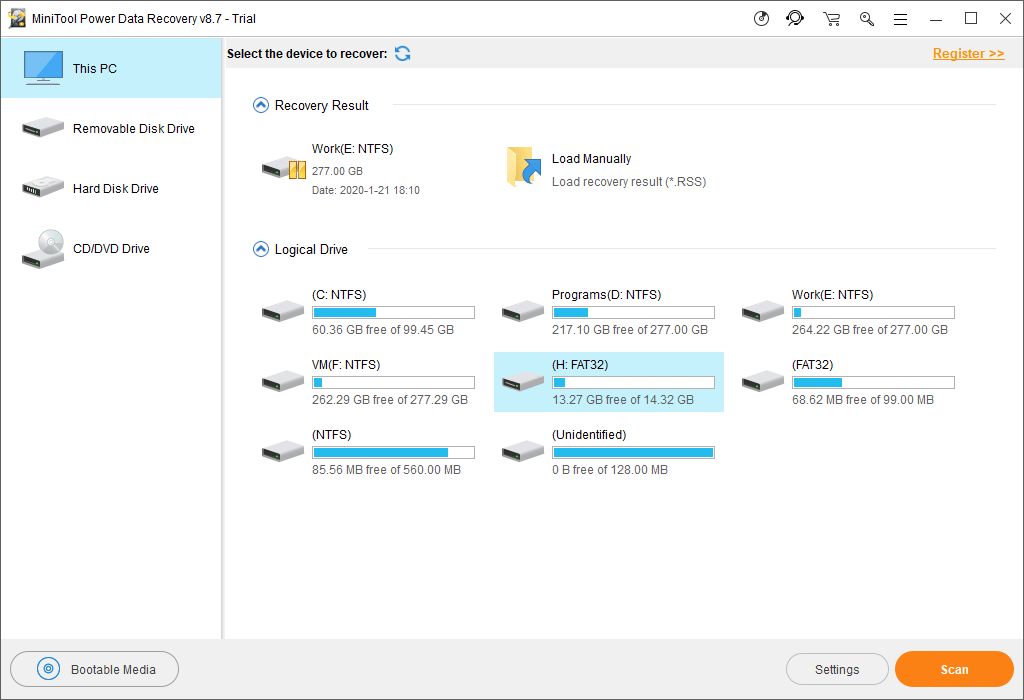Switch to This PC tab

pyautogui.click(x=111, y=69)
